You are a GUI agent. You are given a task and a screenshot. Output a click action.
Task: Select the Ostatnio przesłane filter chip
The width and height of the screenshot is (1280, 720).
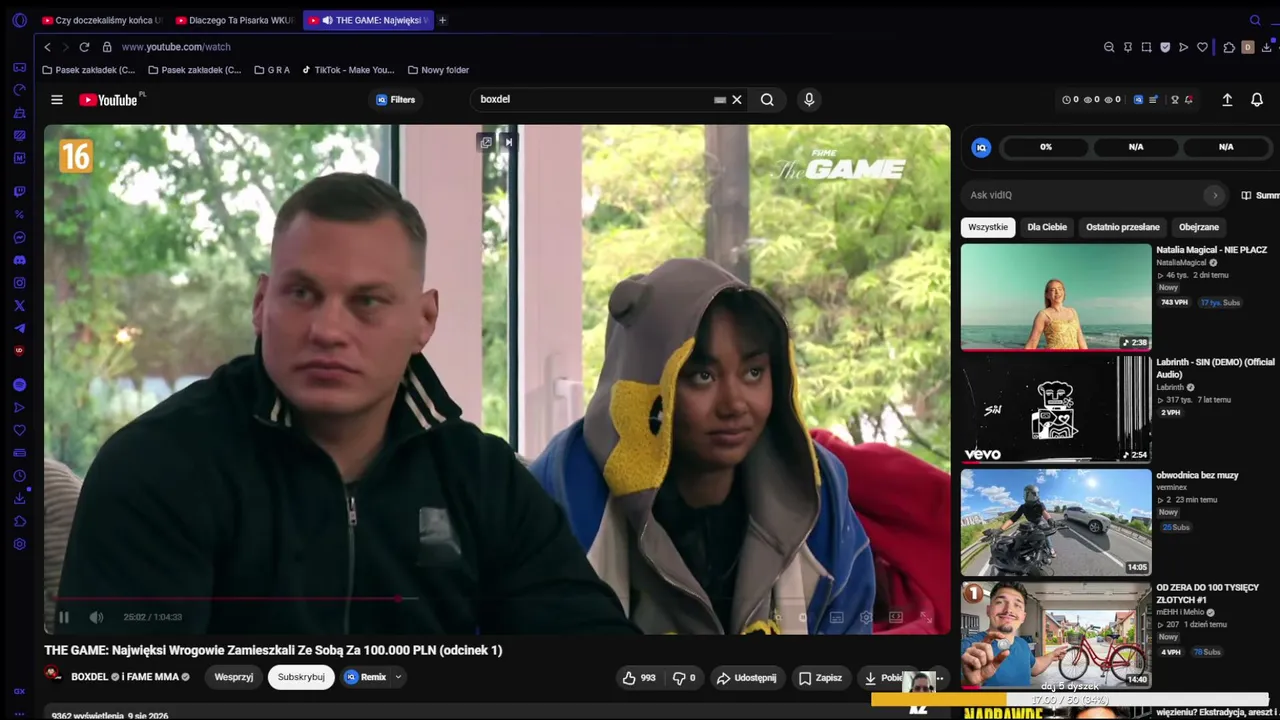(1123, 227)
